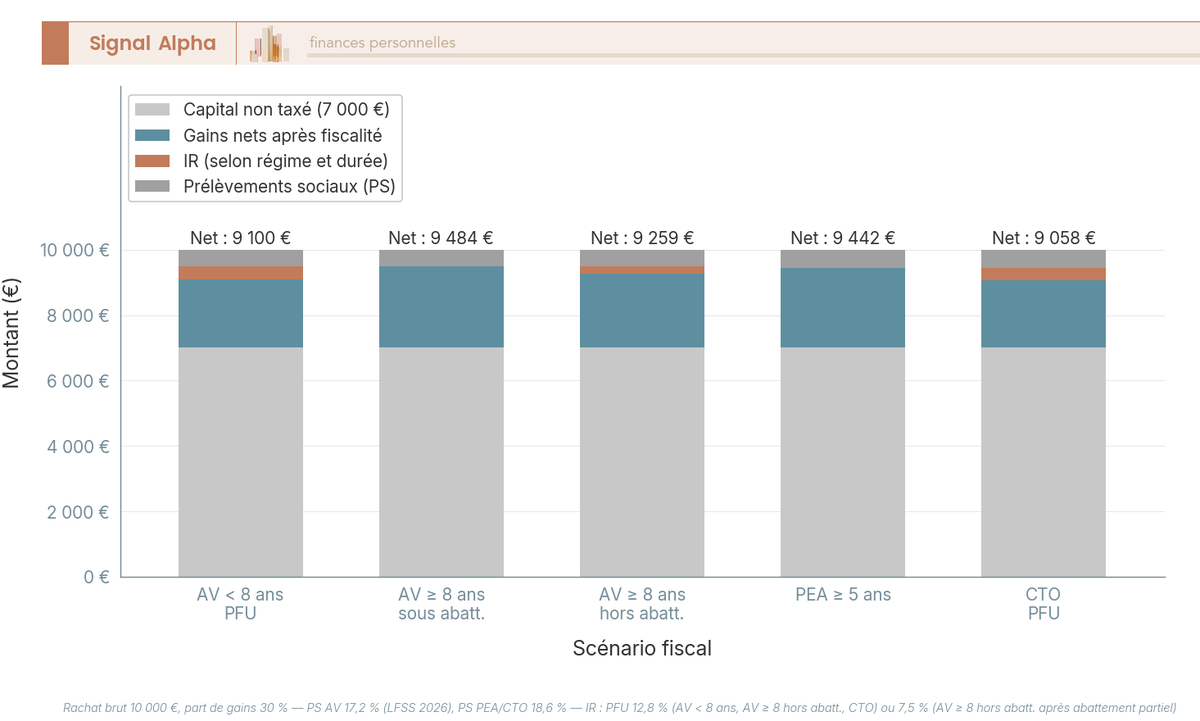Click the 'Net : 9 484 €' annotation
This screenshot has height=721, width=1200.
coord(441,238)
